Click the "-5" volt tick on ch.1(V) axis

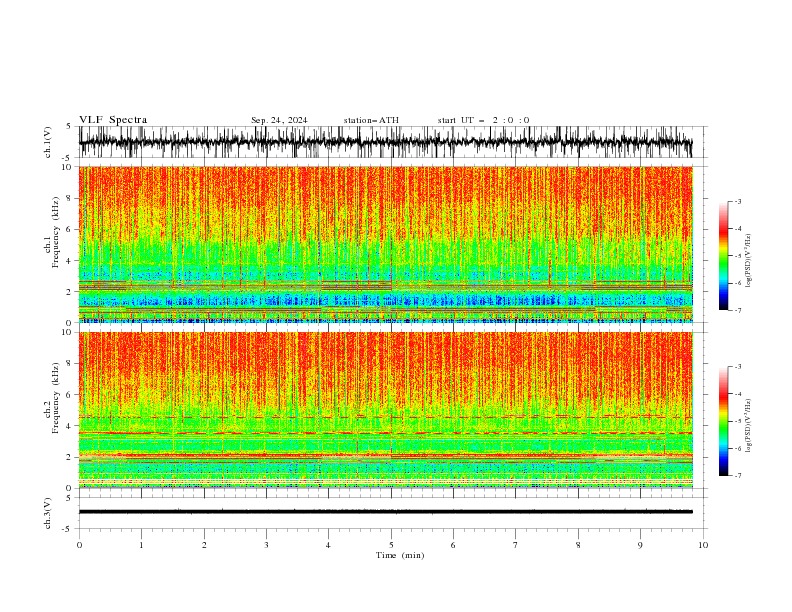click(67, 158)
